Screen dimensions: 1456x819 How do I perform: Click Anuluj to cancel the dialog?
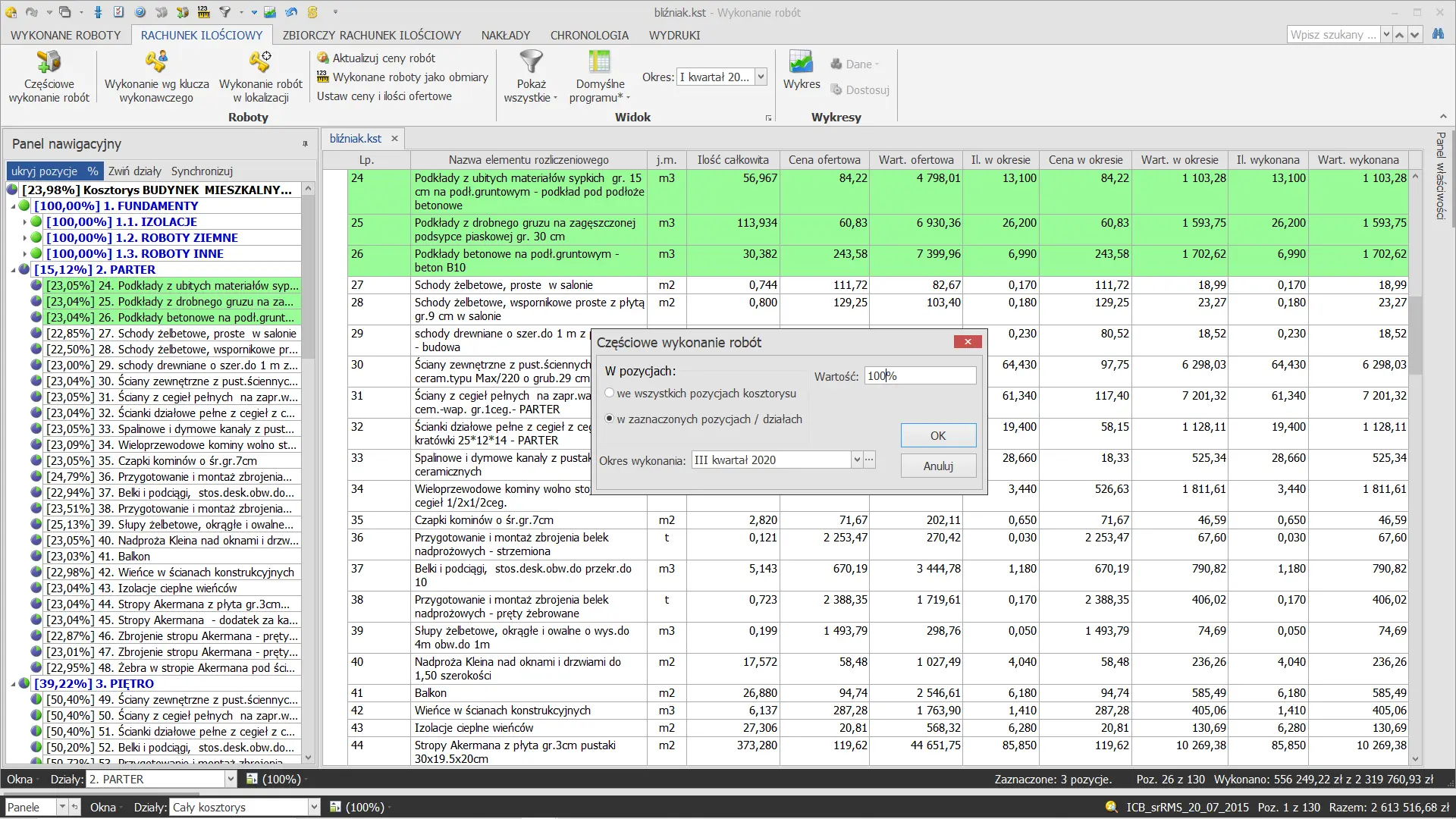(x=938, y=466)
